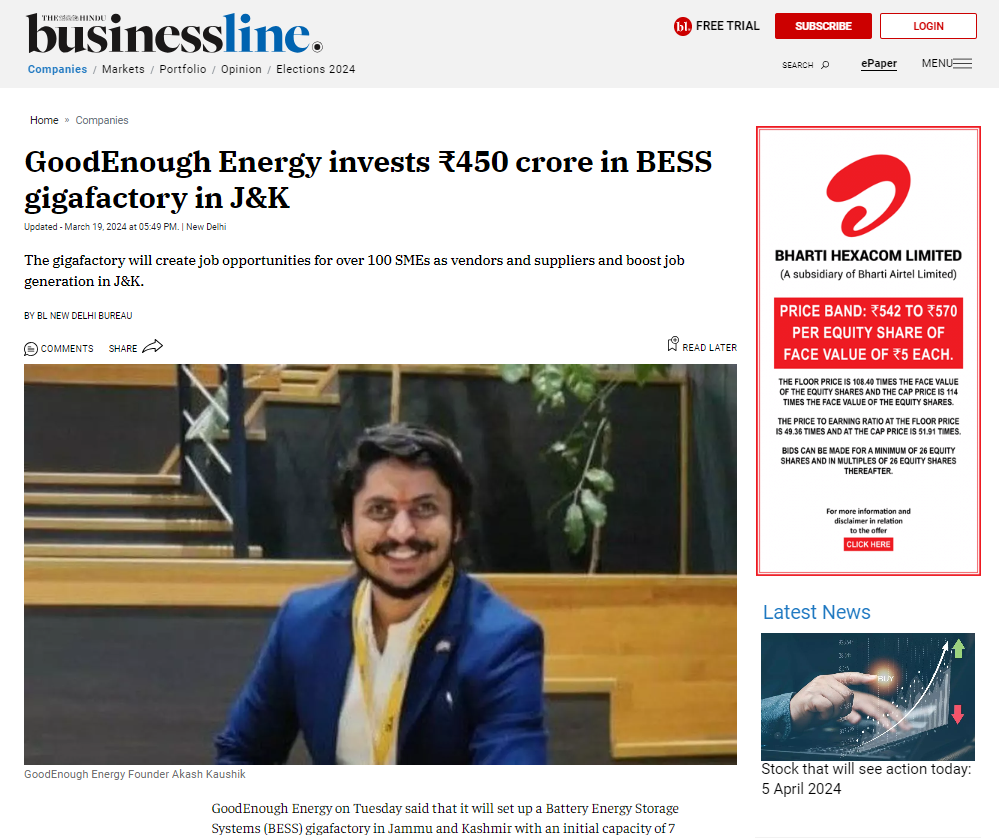
Task: Click the Read Later bookmark icon
Action: (x=673, y=344)
